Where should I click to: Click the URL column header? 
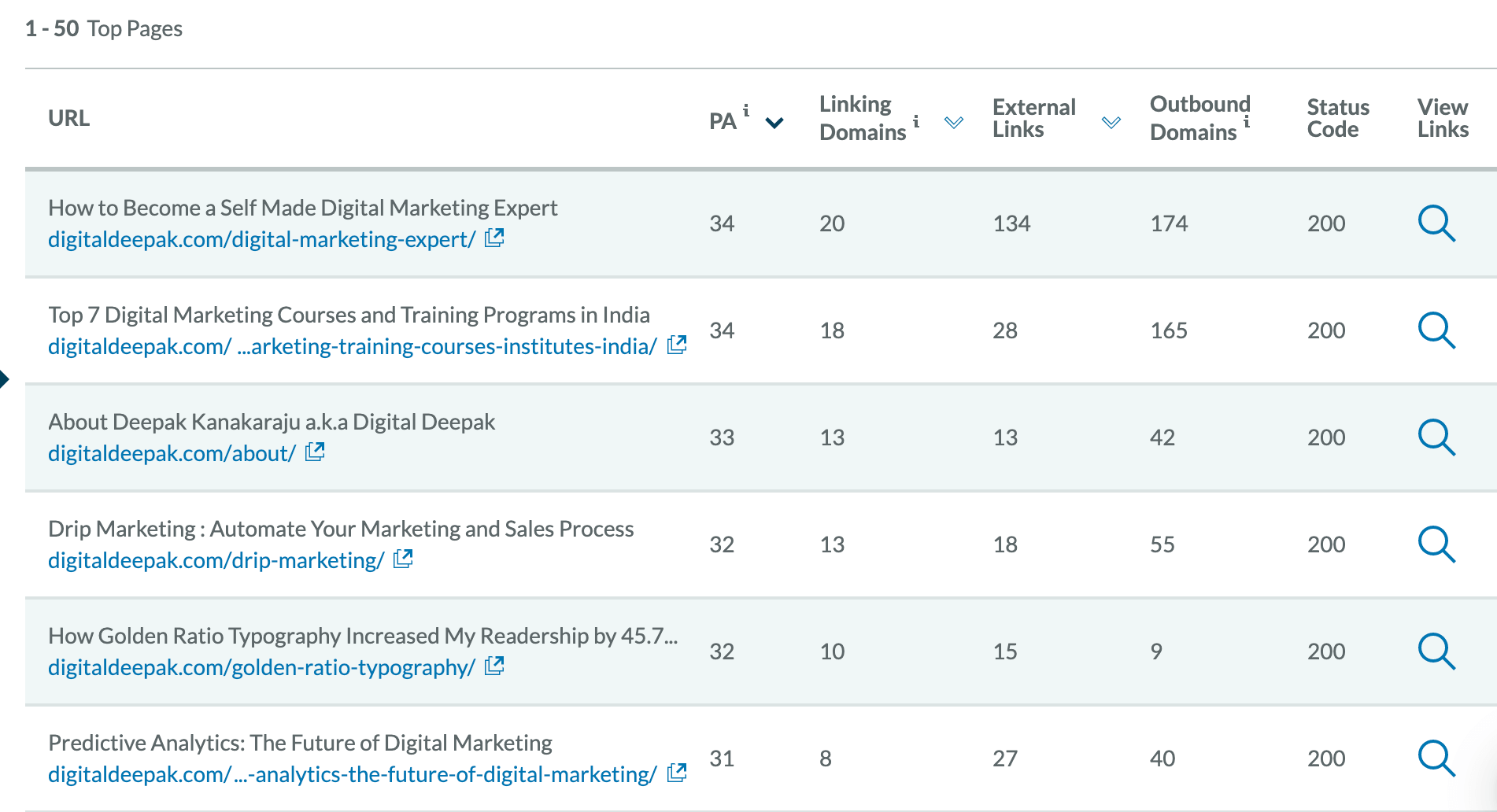click(x=69, y=118)
